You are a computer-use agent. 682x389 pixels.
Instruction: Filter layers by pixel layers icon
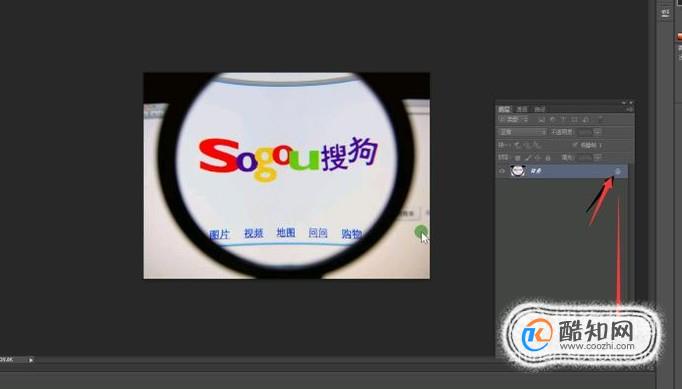tap(541, 120)
